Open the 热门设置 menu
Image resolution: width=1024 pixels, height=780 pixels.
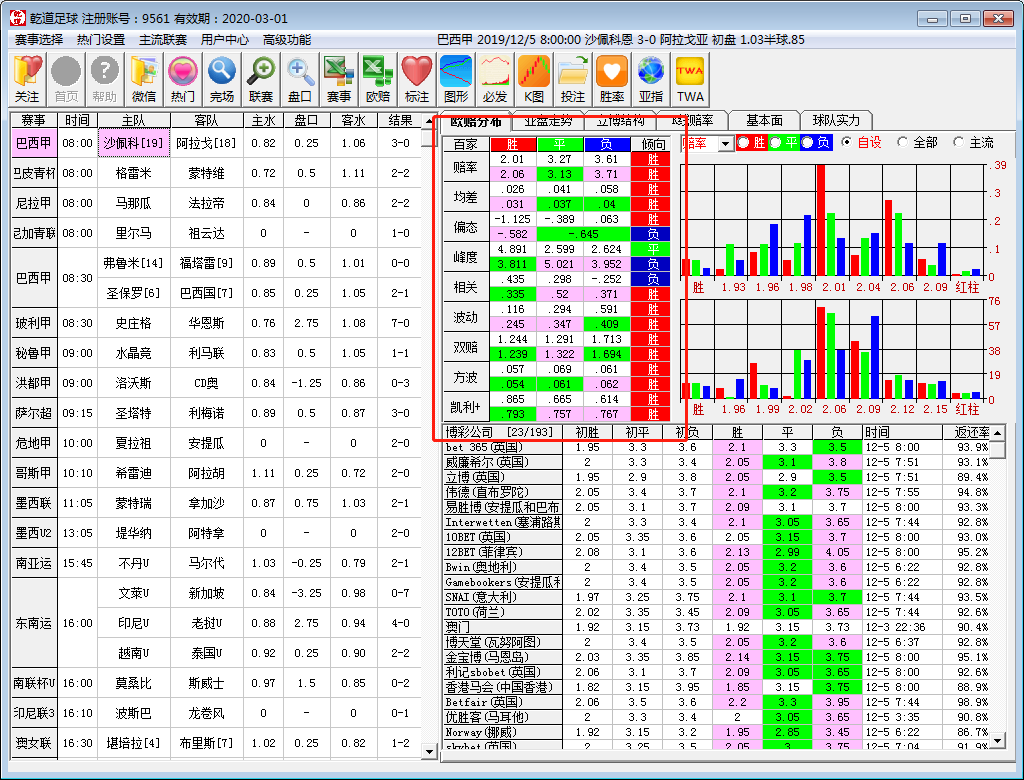(101, 40)
